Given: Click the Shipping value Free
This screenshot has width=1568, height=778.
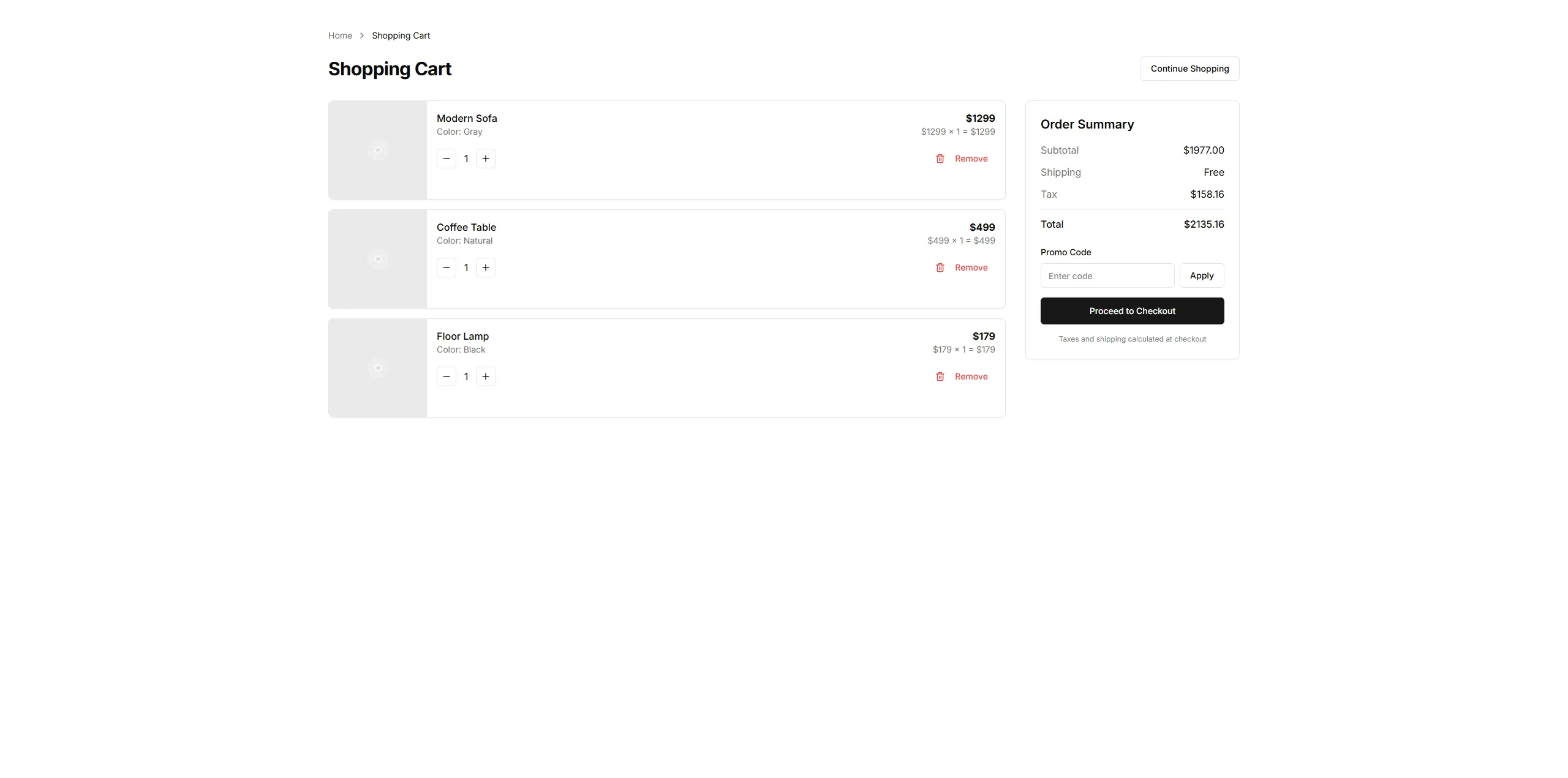Looking at the screenshot, I should [1213, 172].
